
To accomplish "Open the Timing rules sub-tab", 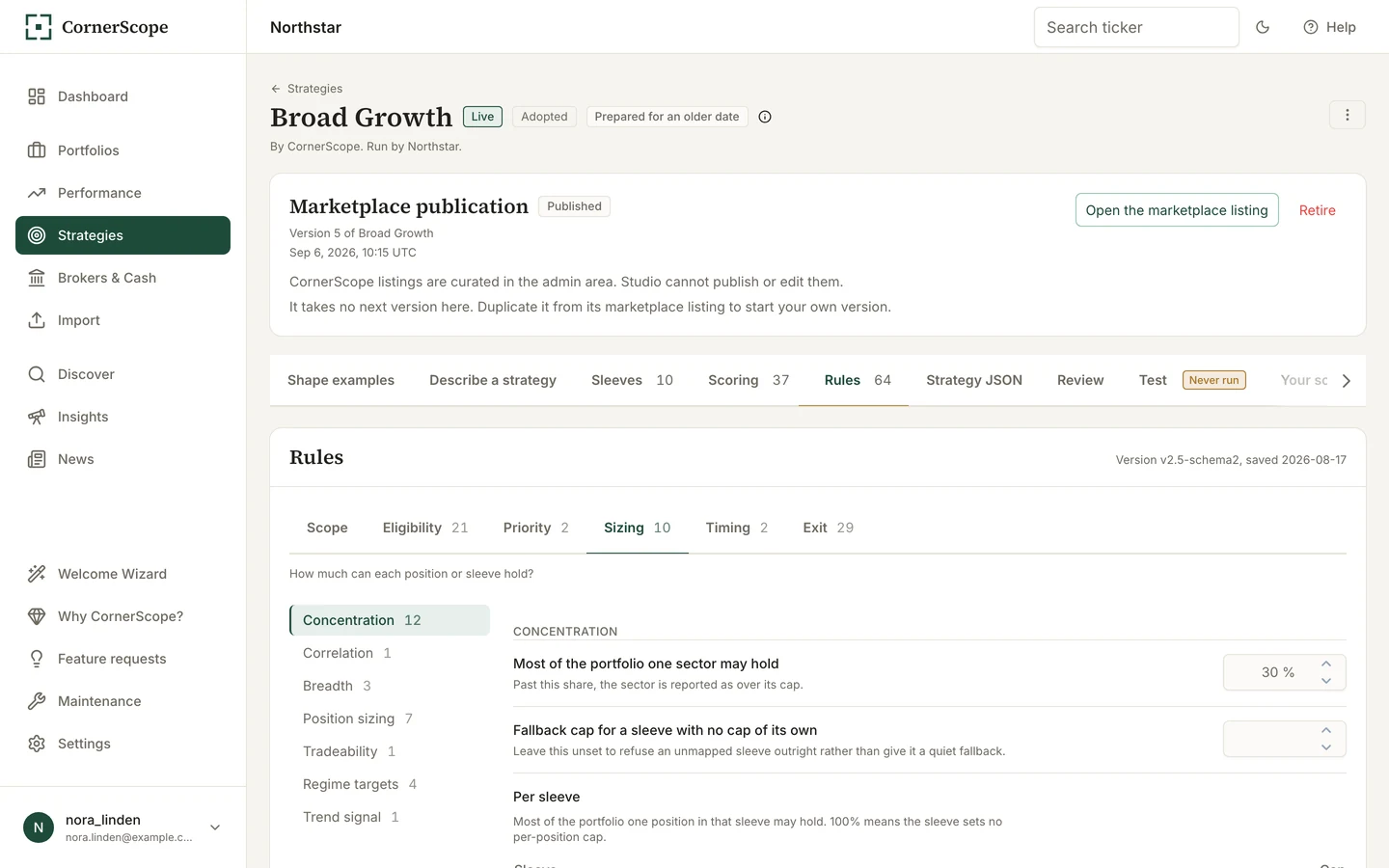I will [737, 528].
